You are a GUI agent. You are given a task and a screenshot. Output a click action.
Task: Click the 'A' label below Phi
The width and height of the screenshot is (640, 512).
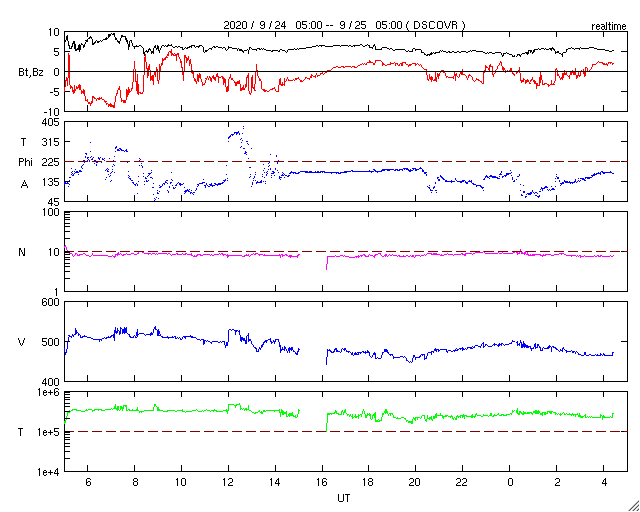coord(24,185)
